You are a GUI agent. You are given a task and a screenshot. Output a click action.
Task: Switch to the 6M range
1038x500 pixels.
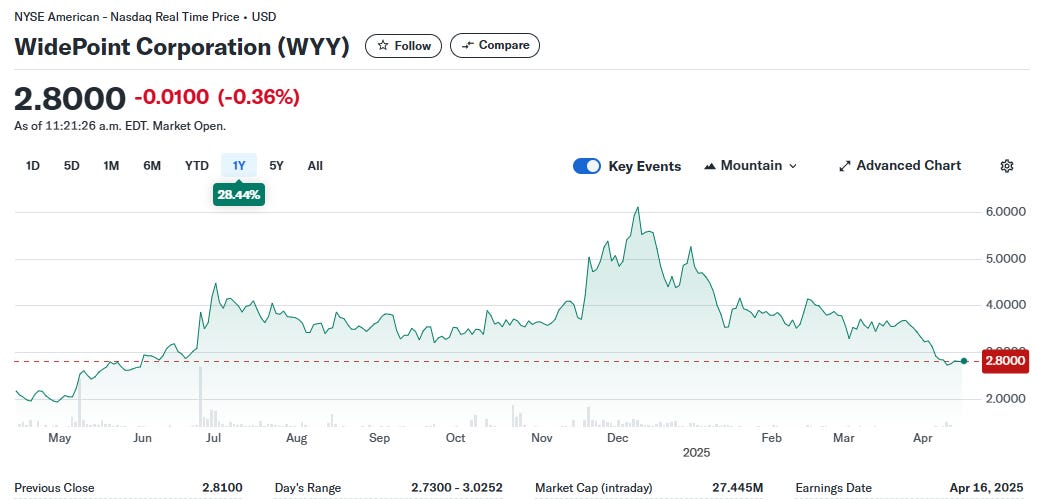point(152,166)
